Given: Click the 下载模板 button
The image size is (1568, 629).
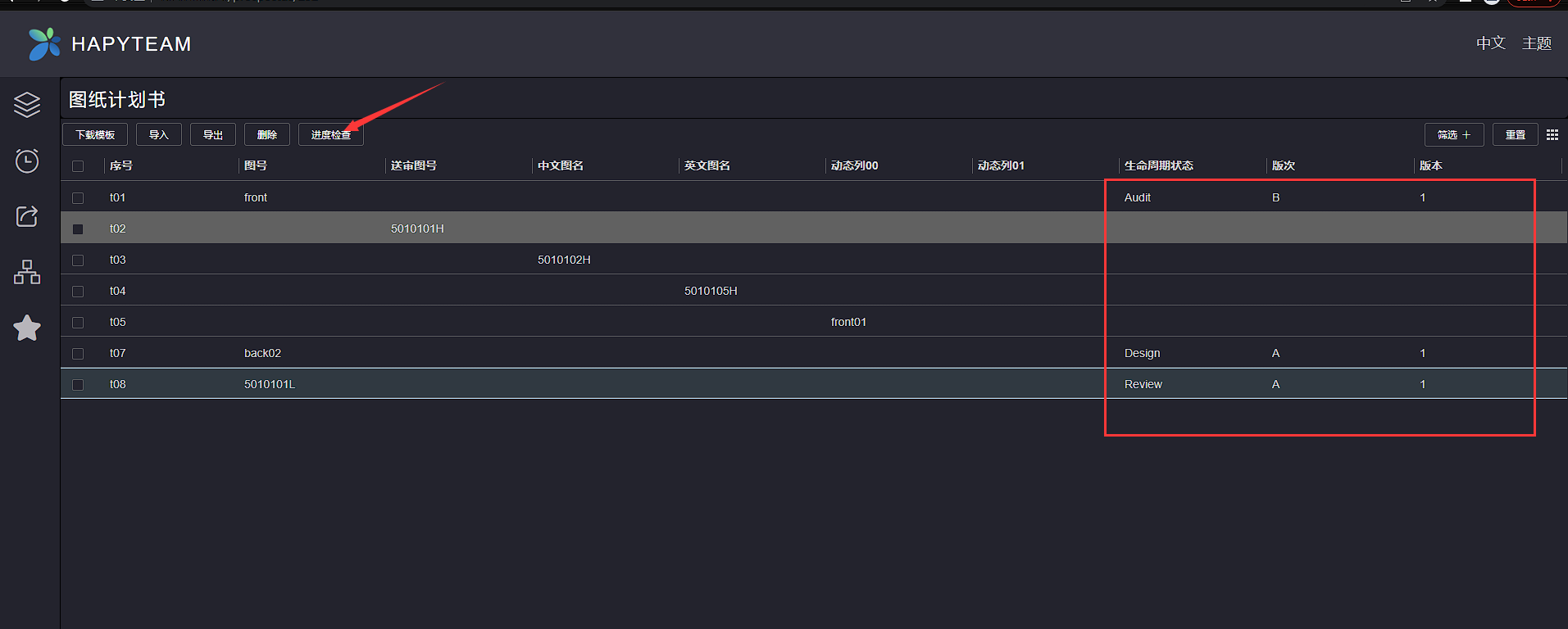Looking at the screenshot, I should [x=95, y=134].
